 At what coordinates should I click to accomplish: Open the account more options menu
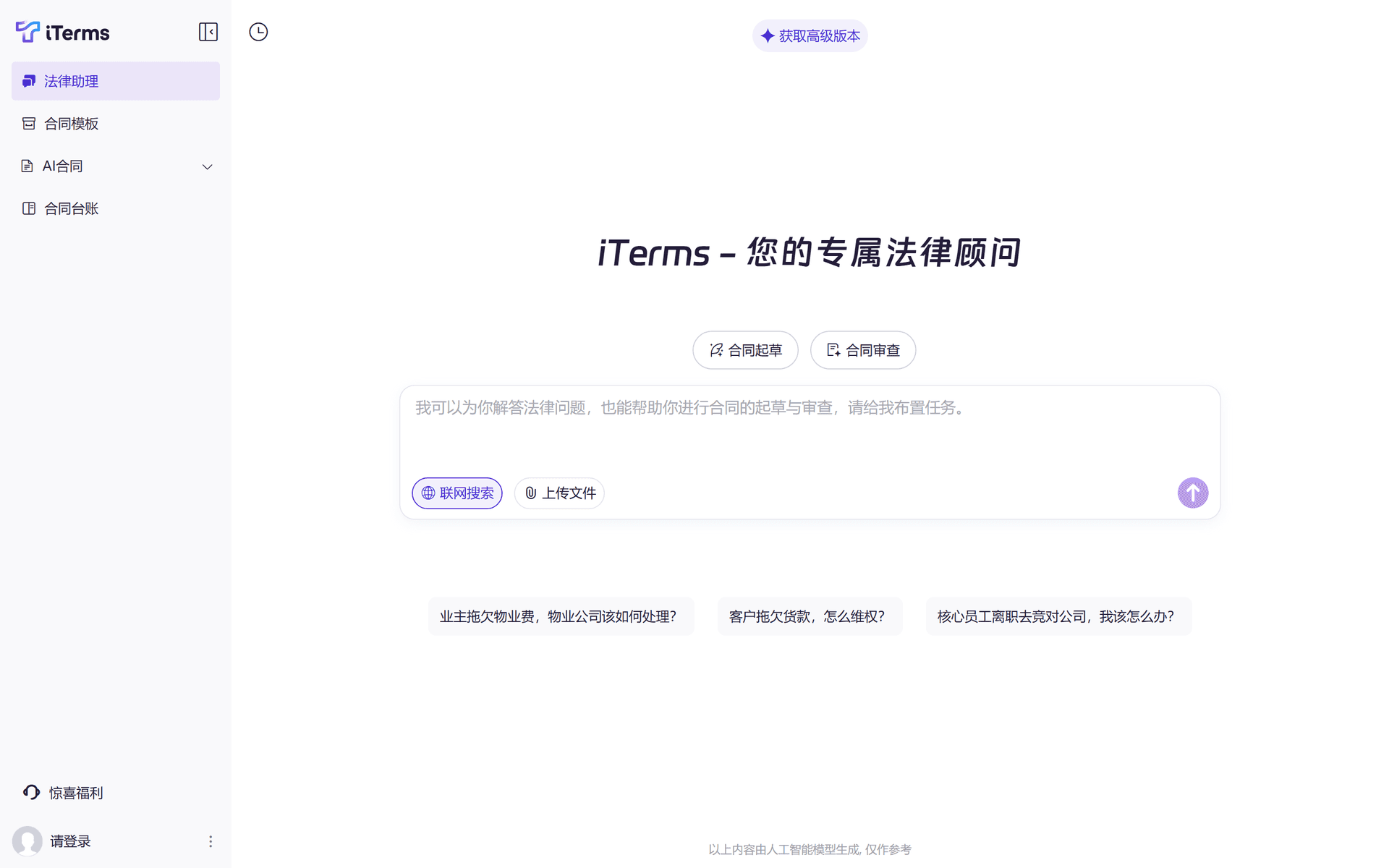(211, 841)
